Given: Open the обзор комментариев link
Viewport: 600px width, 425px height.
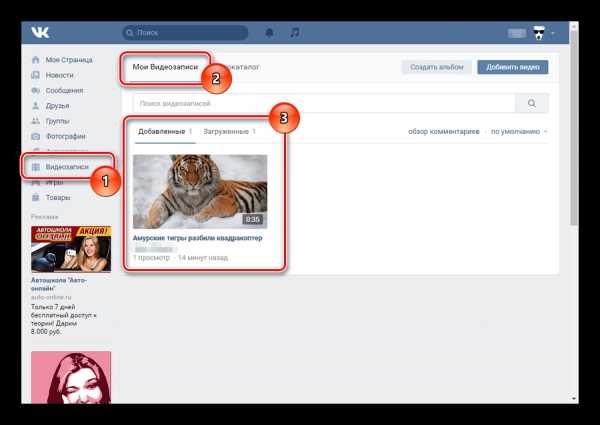Looking at the screenshot, I should pos(443,132).
